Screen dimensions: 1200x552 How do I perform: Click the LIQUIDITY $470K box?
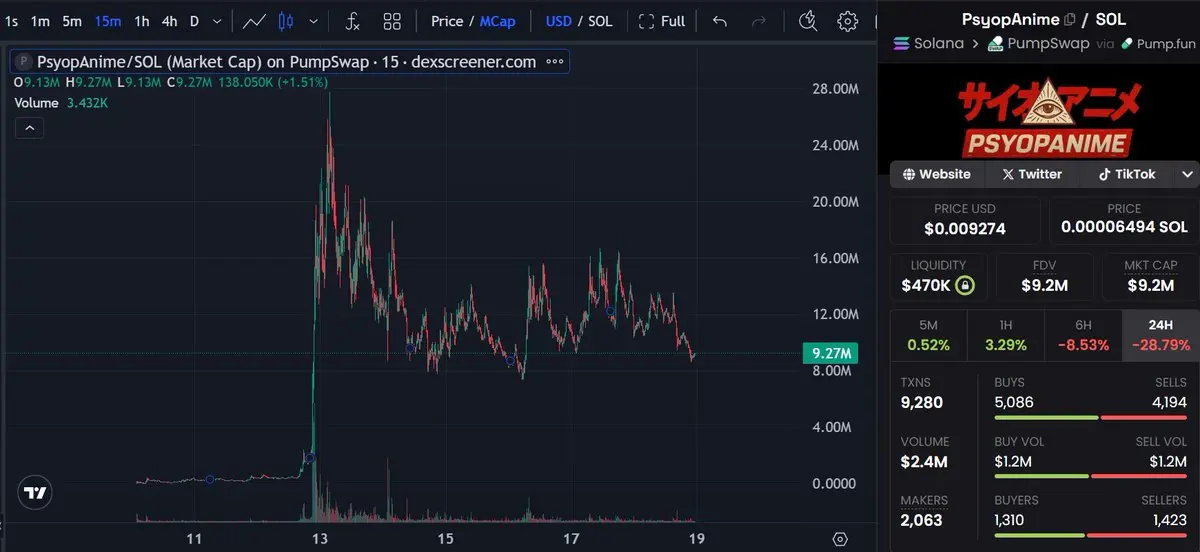tap(938, 276)
